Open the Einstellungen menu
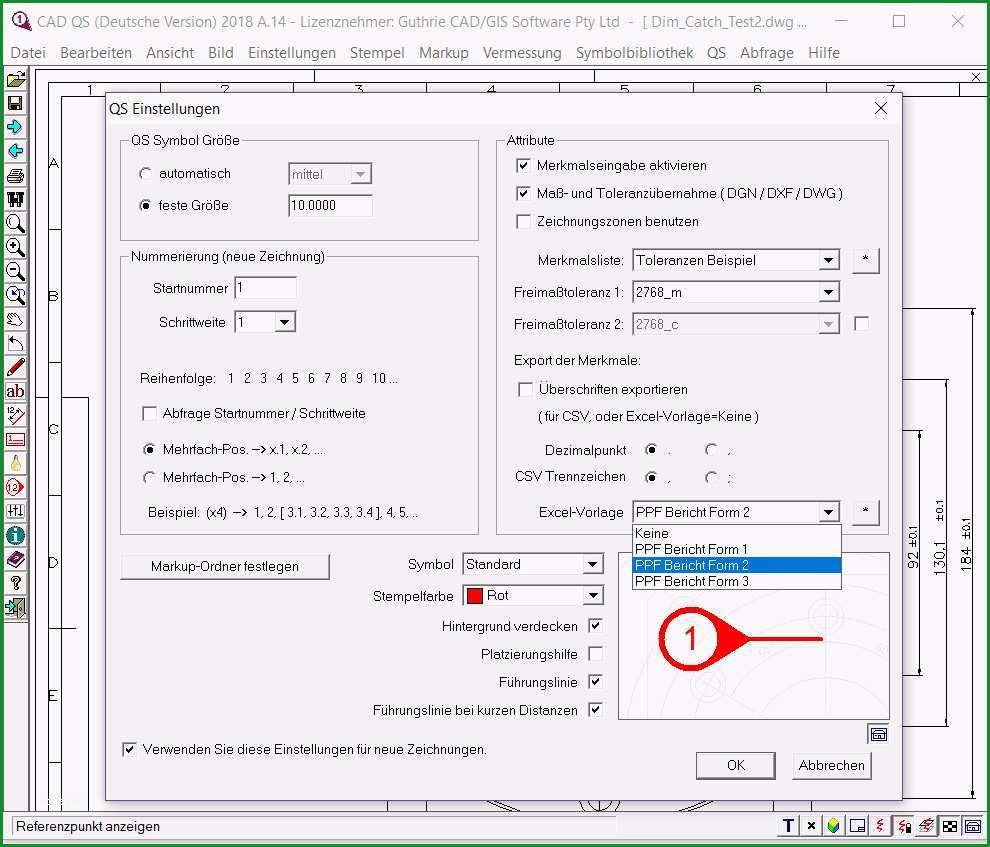 point(292,53)
